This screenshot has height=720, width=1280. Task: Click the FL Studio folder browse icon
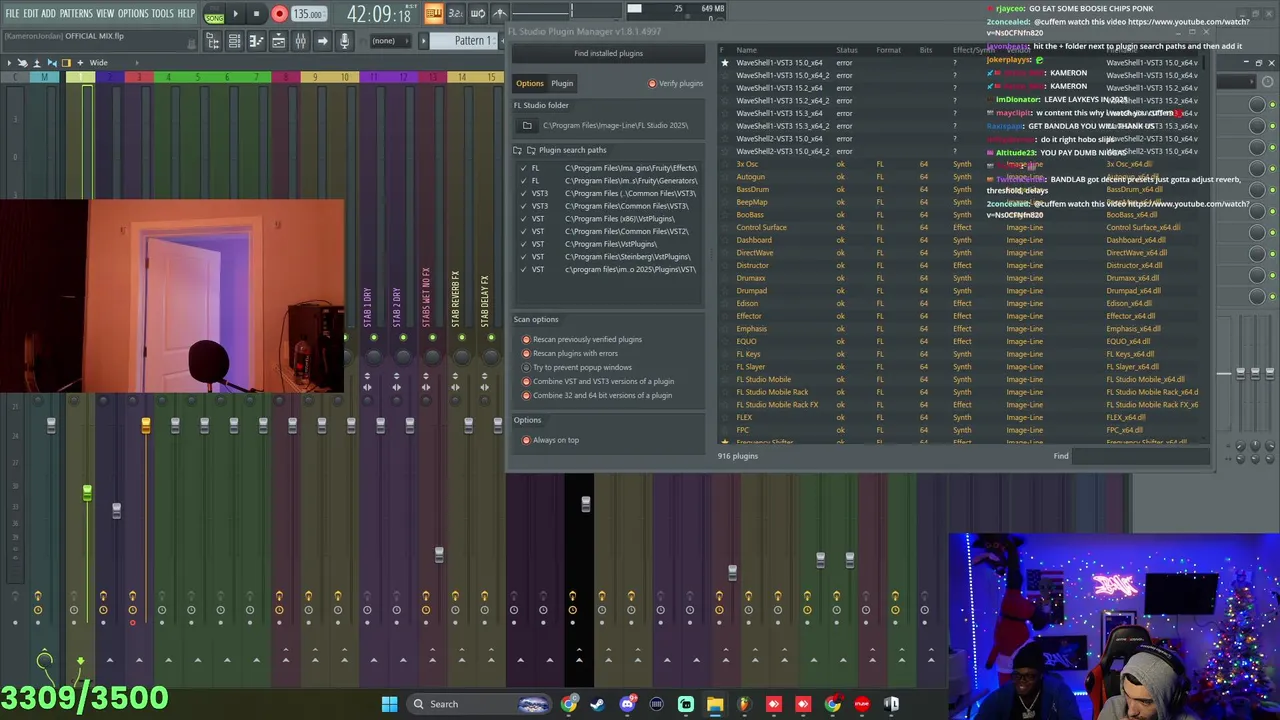tap(527, 125)
